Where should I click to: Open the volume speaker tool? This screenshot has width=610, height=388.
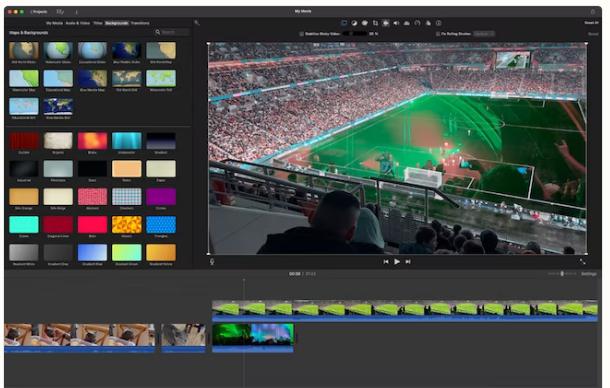tap(396, 23)
